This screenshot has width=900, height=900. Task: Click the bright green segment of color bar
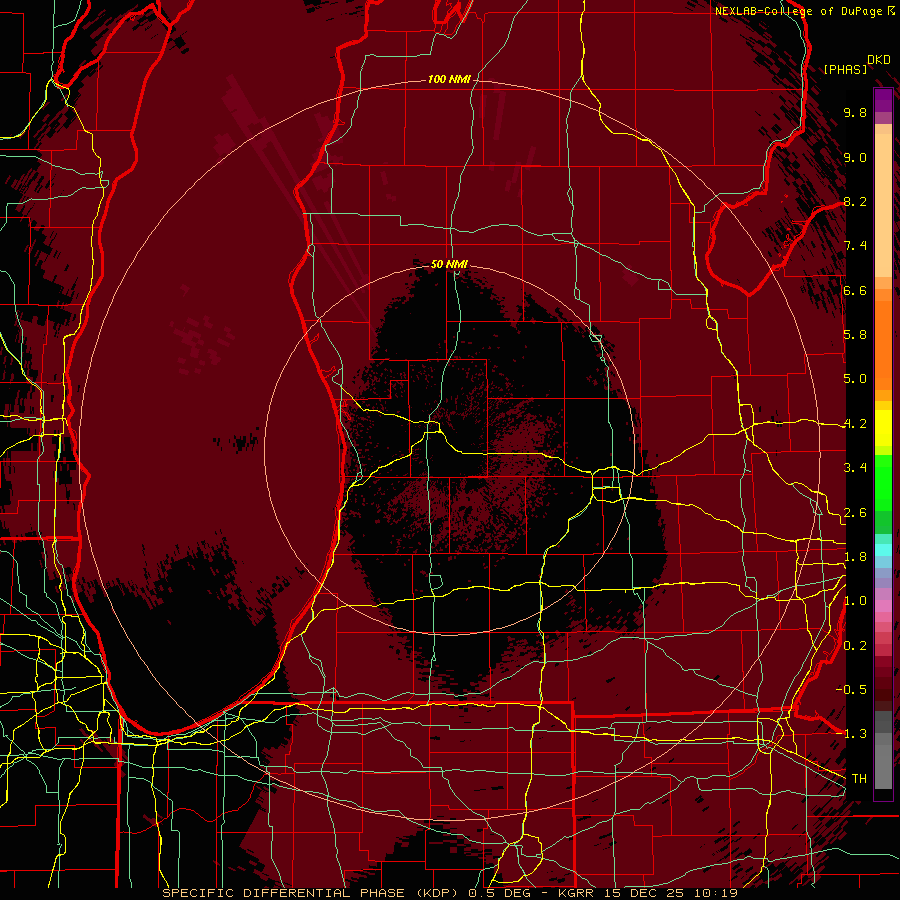[x=883, y=482]
